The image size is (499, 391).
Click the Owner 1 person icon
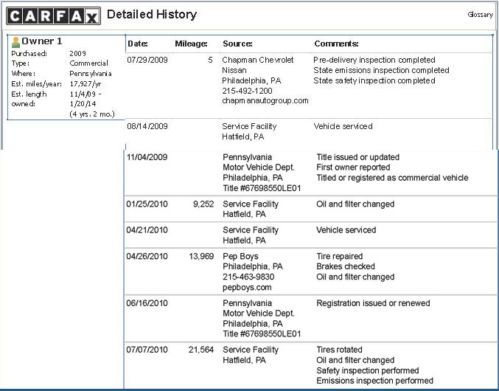coord(16,42)
